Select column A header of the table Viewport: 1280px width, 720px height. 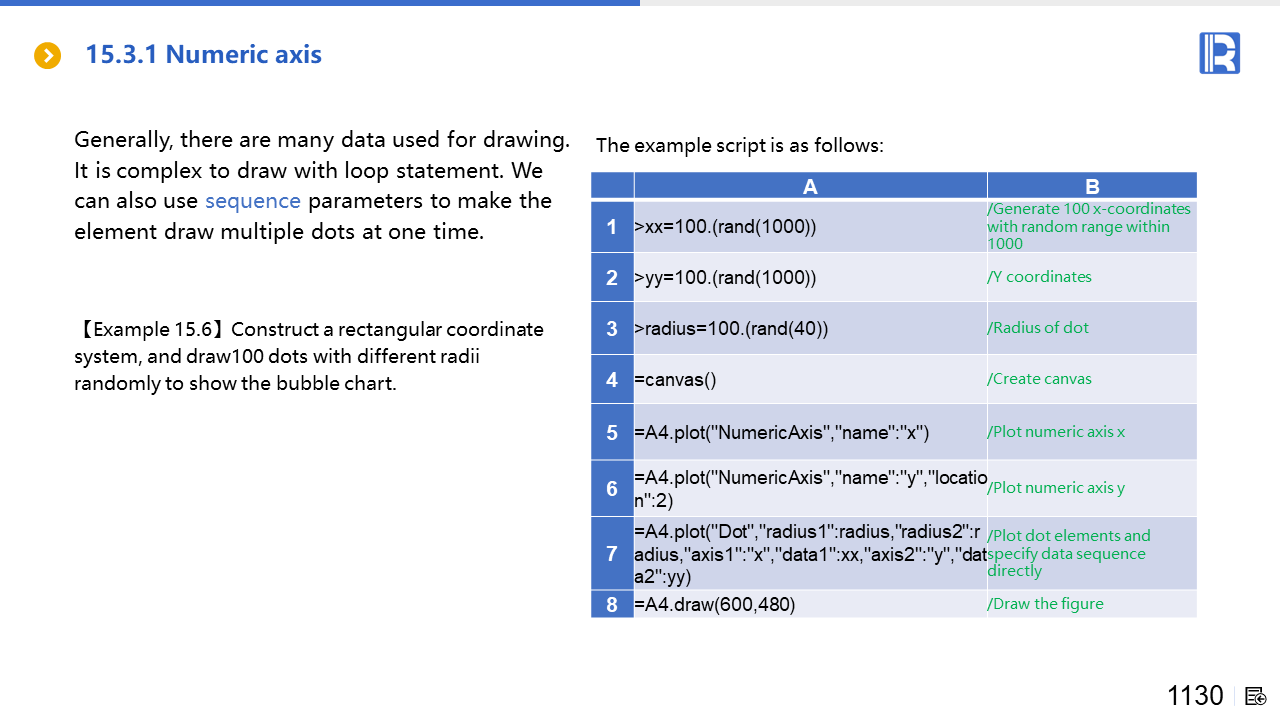pyautogui.click(x=810, y=186)
